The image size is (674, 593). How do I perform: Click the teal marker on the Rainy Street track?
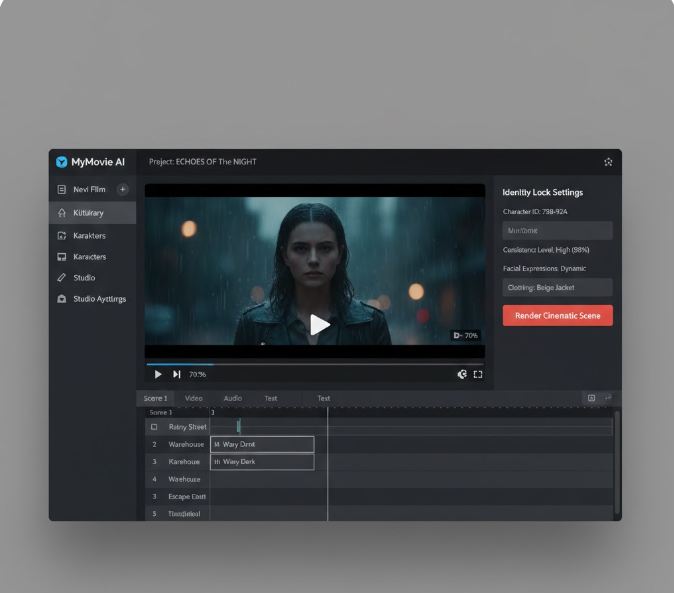pos(239,426)
